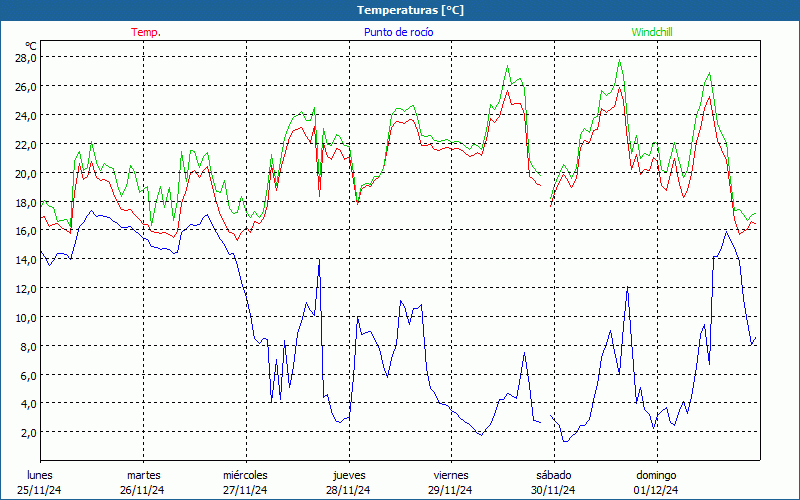Click the 01/12/24 date label
This screenshot has height=500, width=800.
click(656, 490)
